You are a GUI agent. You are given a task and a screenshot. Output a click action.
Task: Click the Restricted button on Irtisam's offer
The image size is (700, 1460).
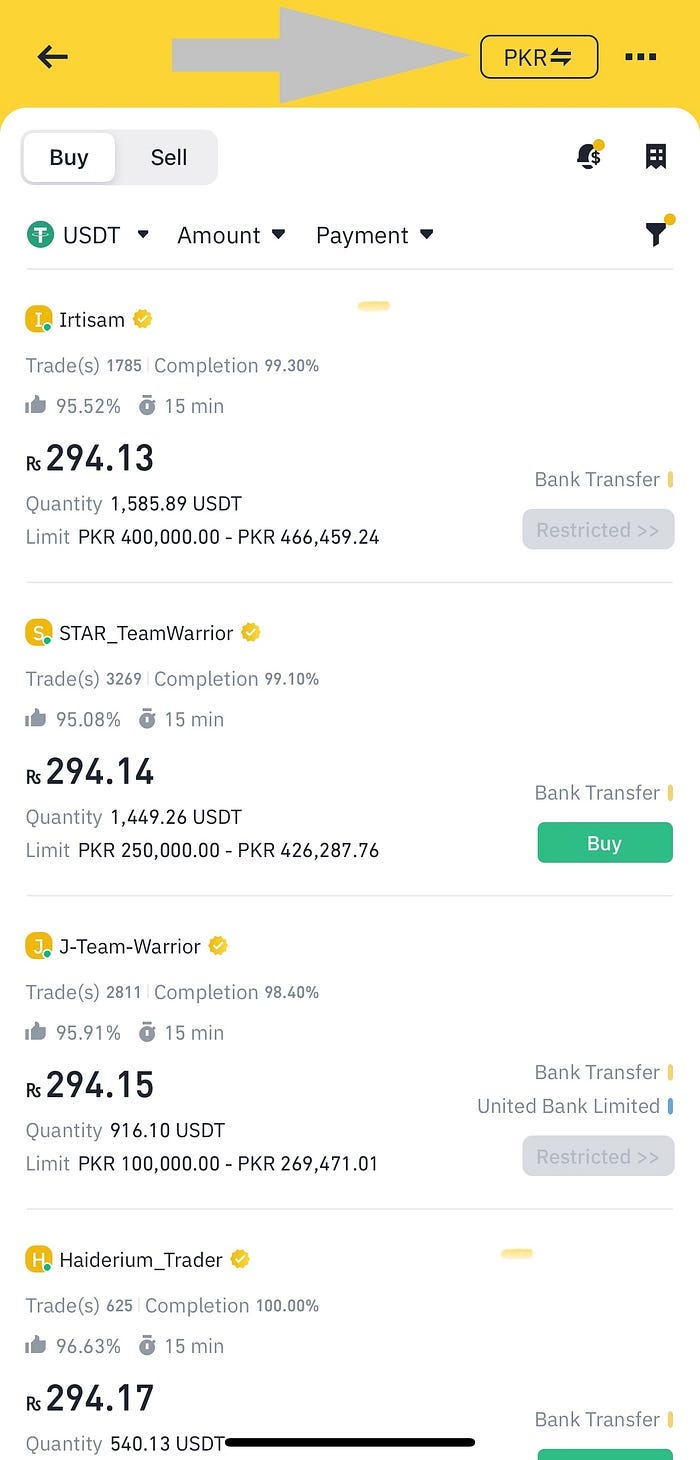(598, 529)
